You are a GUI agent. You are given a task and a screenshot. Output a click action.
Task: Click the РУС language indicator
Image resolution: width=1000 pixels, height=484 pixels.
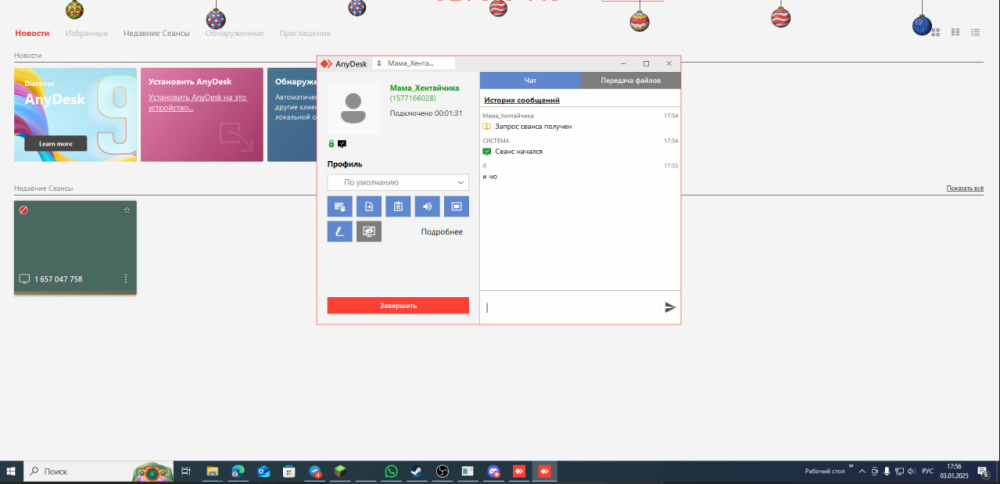[x=927, y=471]
